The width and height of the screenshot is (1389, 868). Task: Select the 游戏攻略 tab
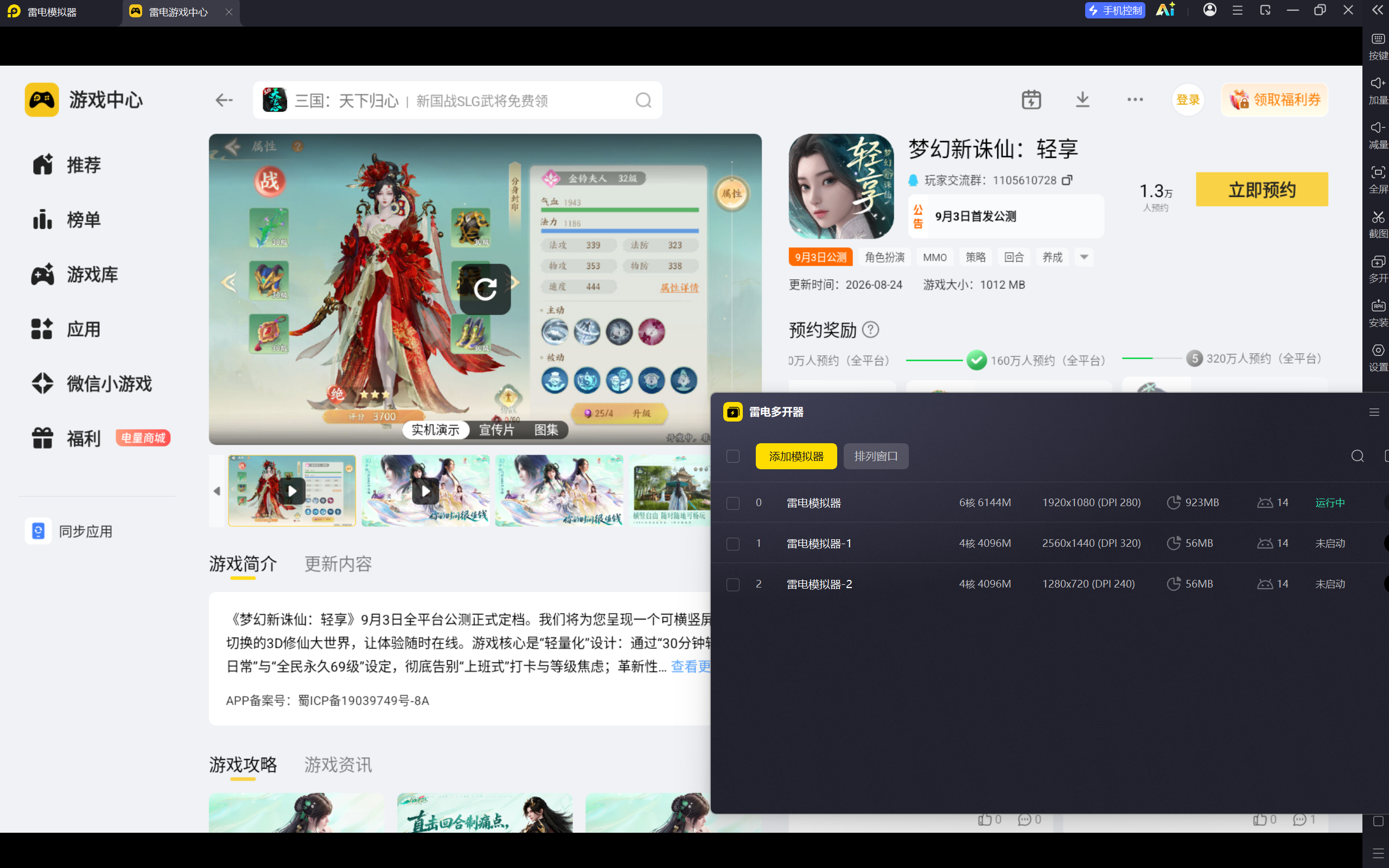tap(243, 765)
